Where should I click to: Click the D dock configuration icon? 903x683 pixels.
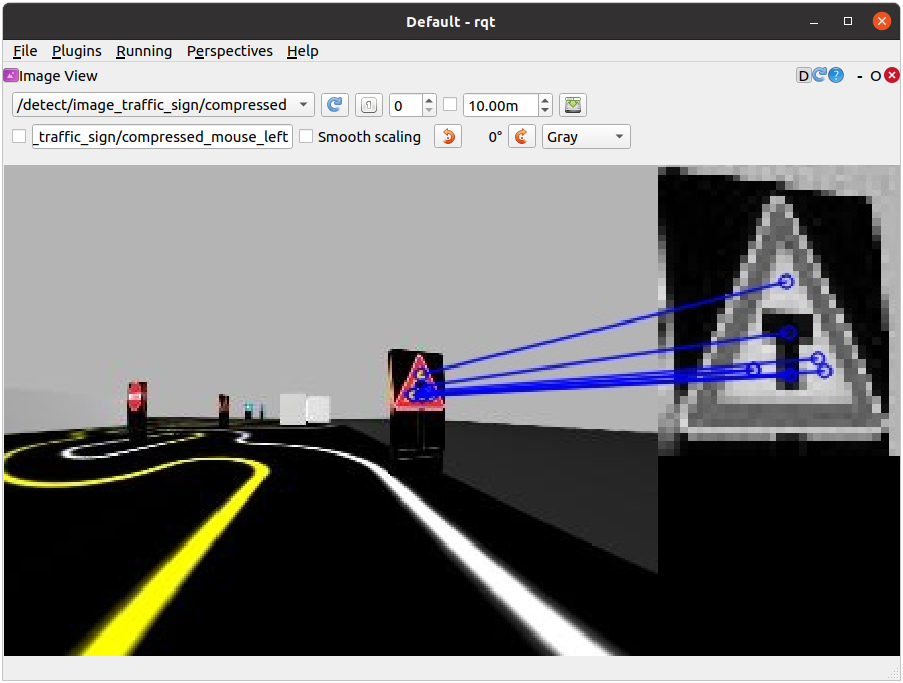tap(803, 76)
